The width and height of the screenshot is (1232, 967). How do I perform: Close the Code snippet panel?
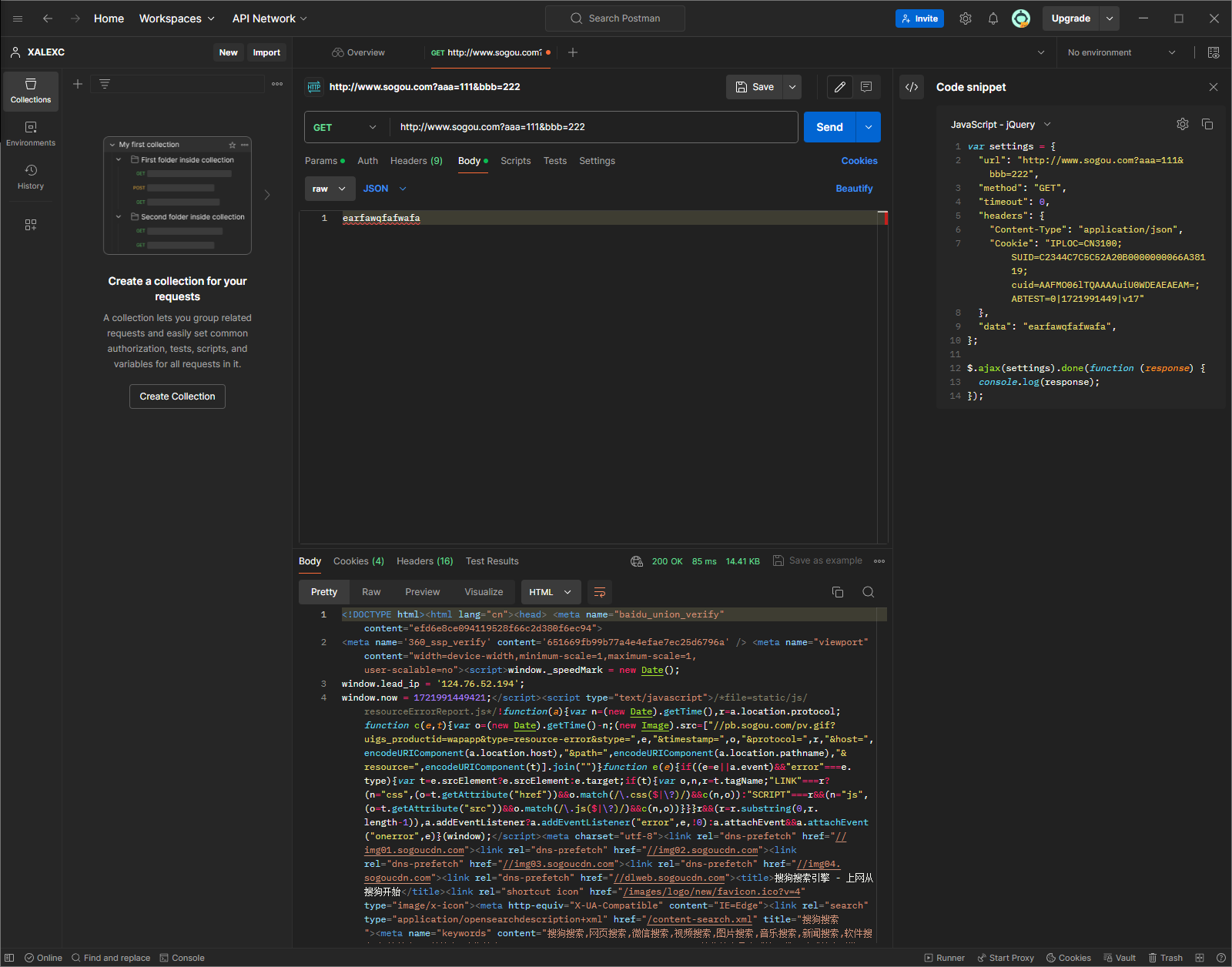(x=1214, y=87)
